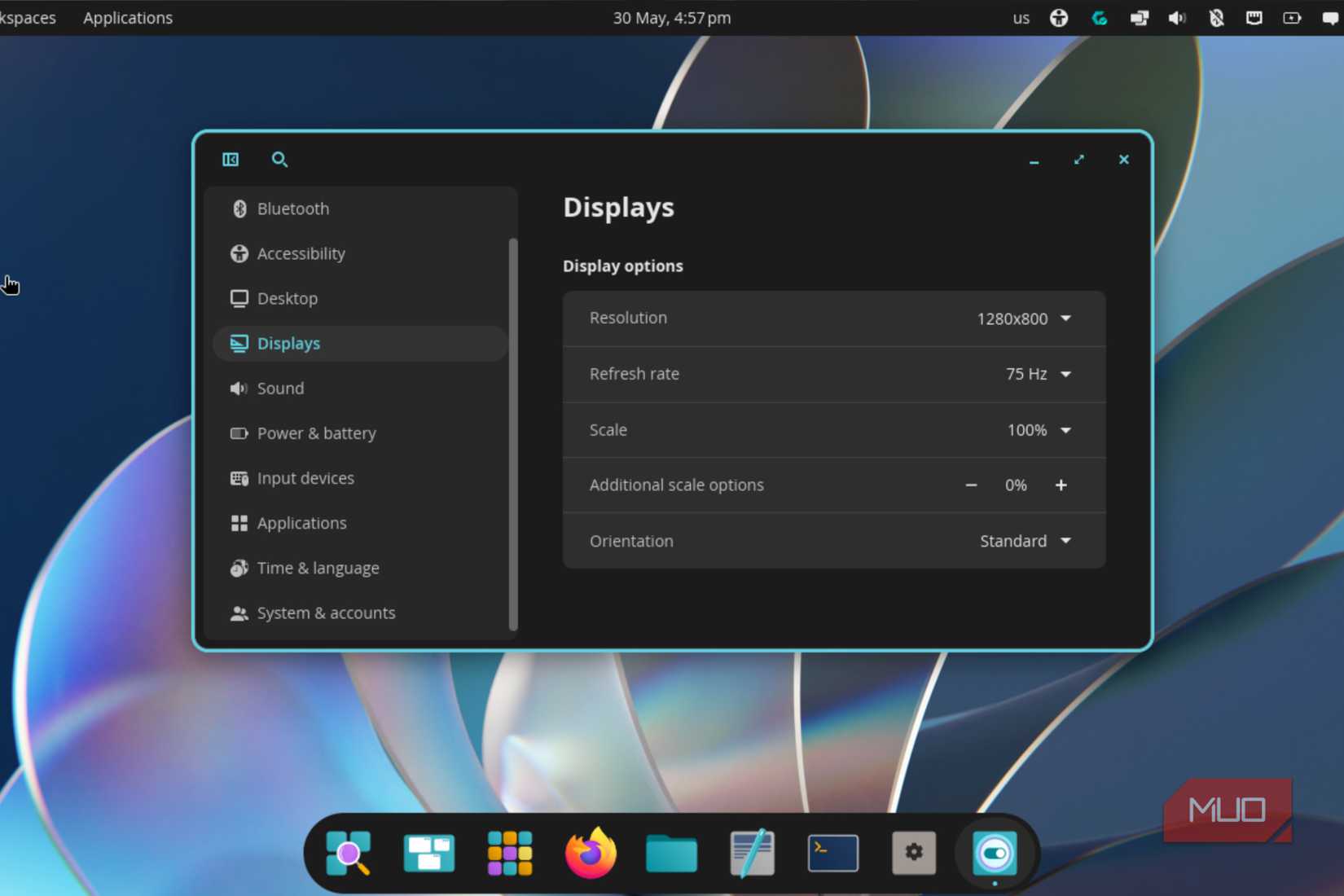Click the Bluetooth icon in sidebar
Screen dimensions: 1344x896
pyautogui.click(x=239, y=209)
